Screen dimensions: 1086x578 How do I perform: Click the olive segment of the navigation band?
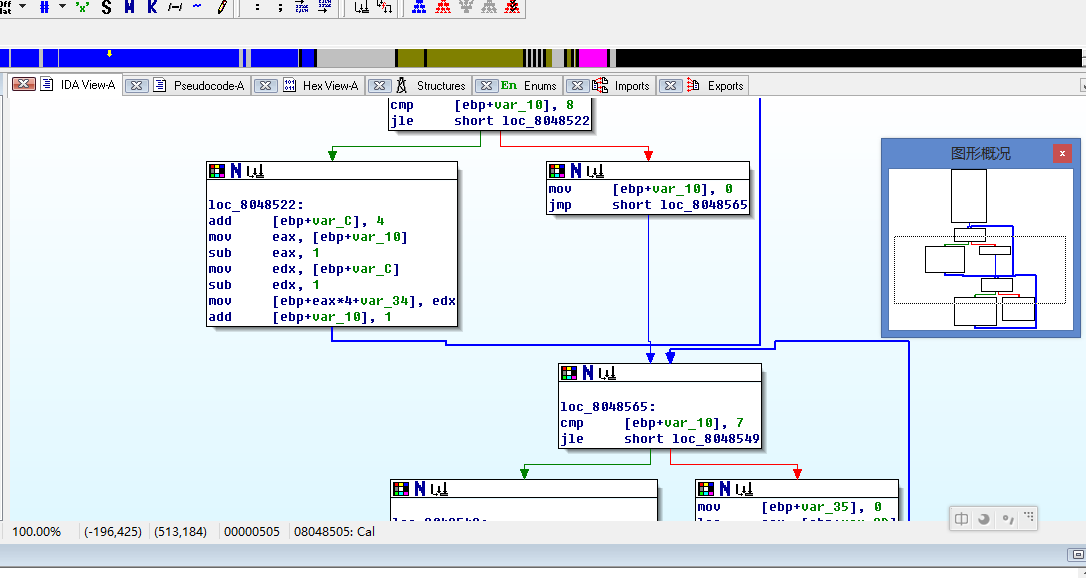click(x=474, y=57)
